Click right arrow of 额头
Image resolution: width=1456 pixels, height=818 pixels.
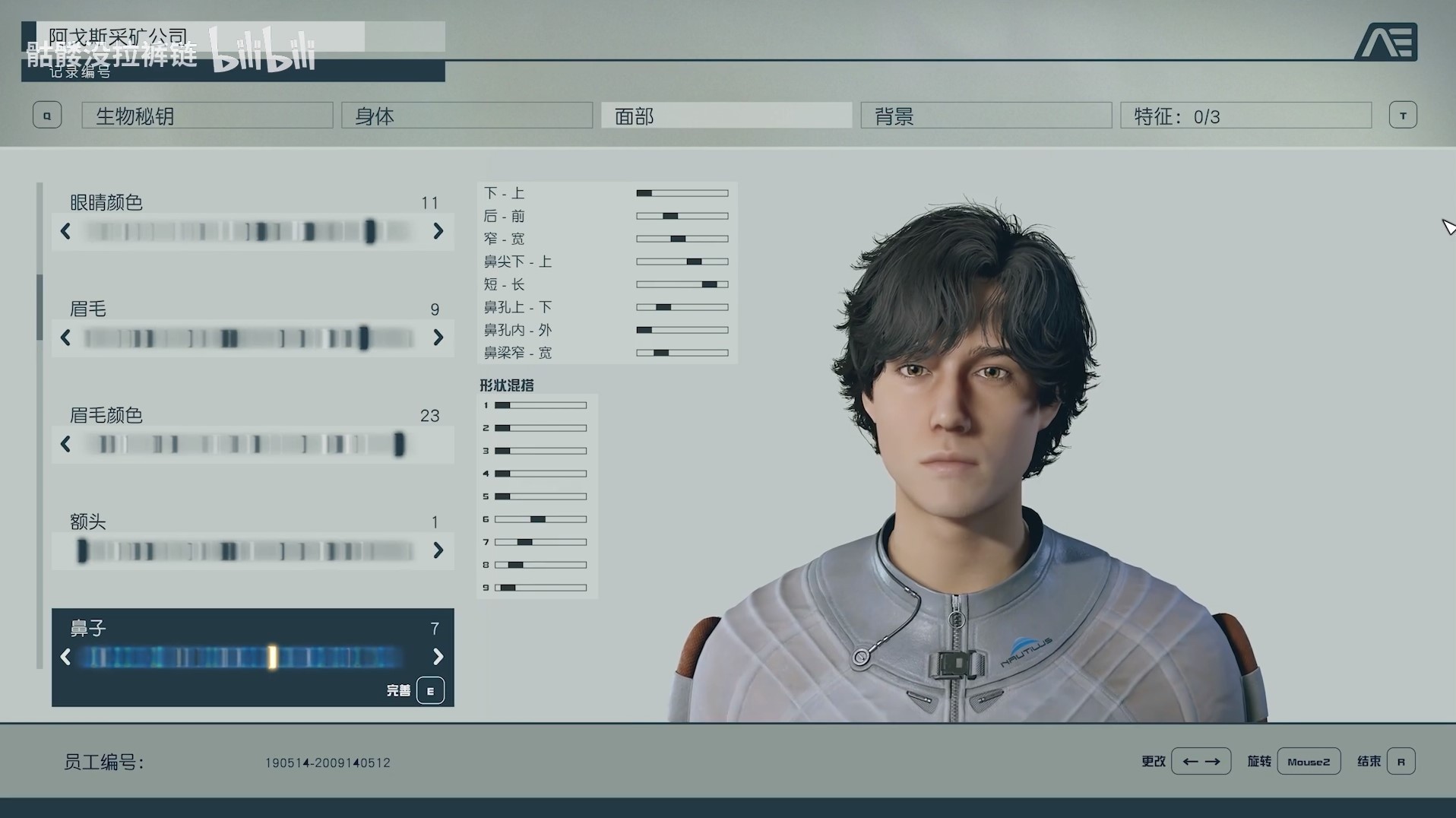438,550
